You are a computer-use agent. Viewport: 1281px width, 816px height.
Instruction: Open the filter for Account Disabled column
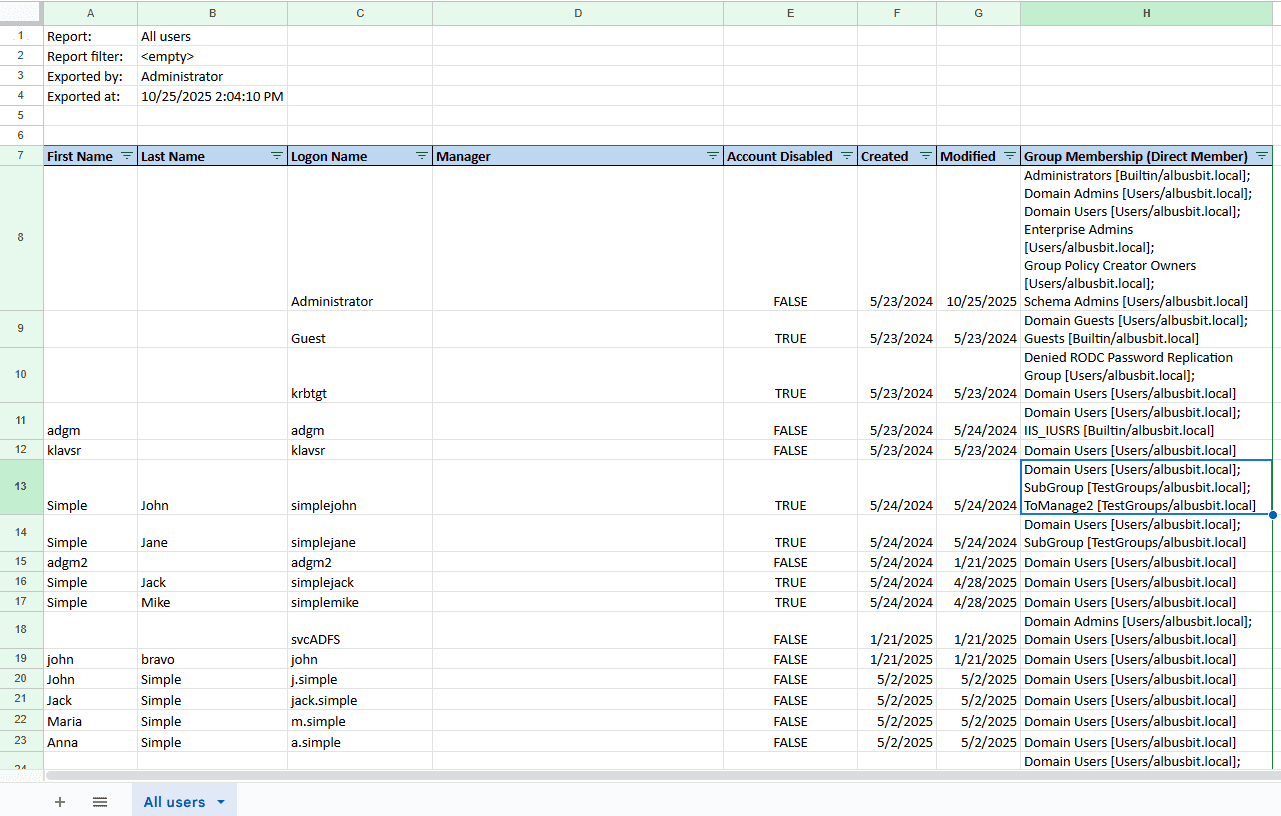847,156
